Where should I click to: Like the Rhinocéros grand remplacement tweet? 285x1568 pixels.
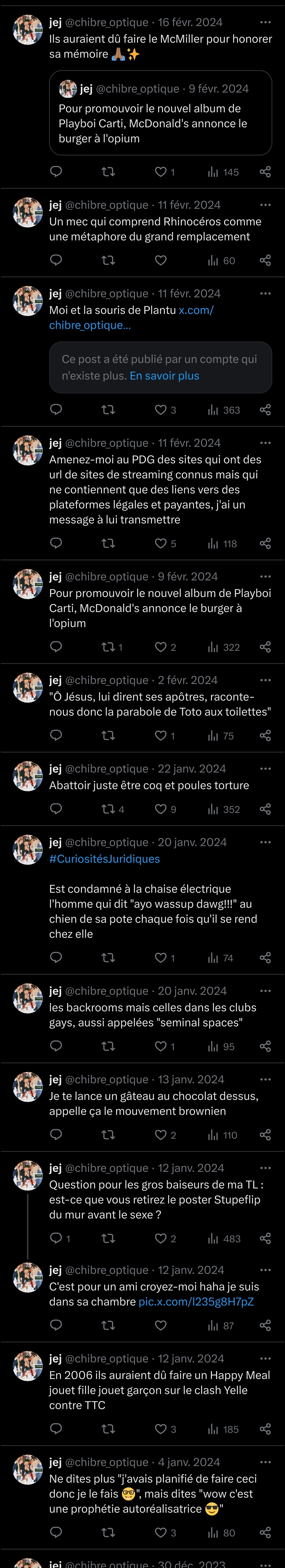[161, 260]
